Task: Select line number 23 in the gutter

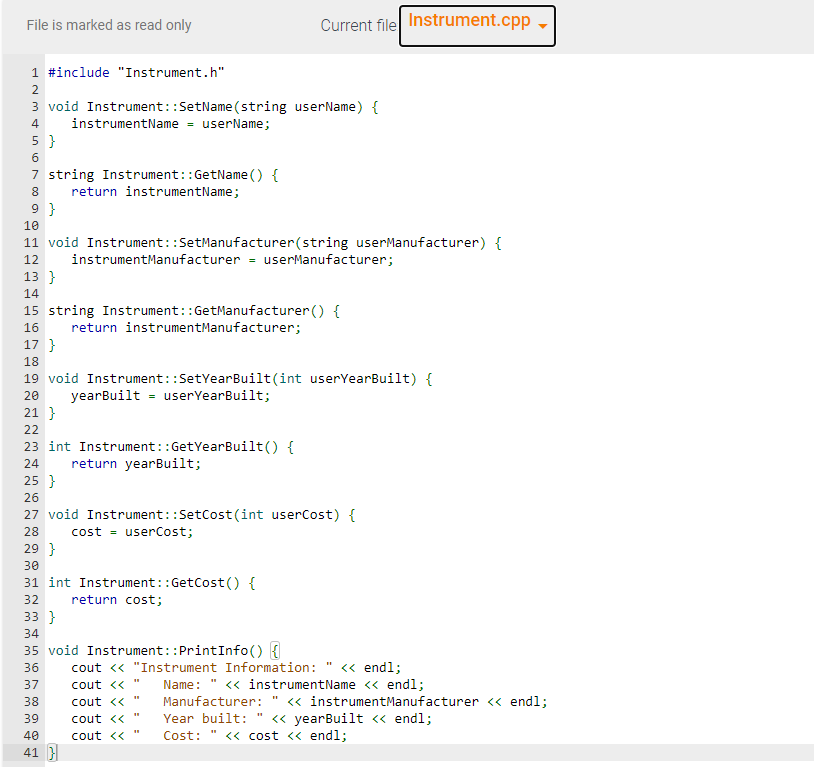Action: [x=31, y=446]
